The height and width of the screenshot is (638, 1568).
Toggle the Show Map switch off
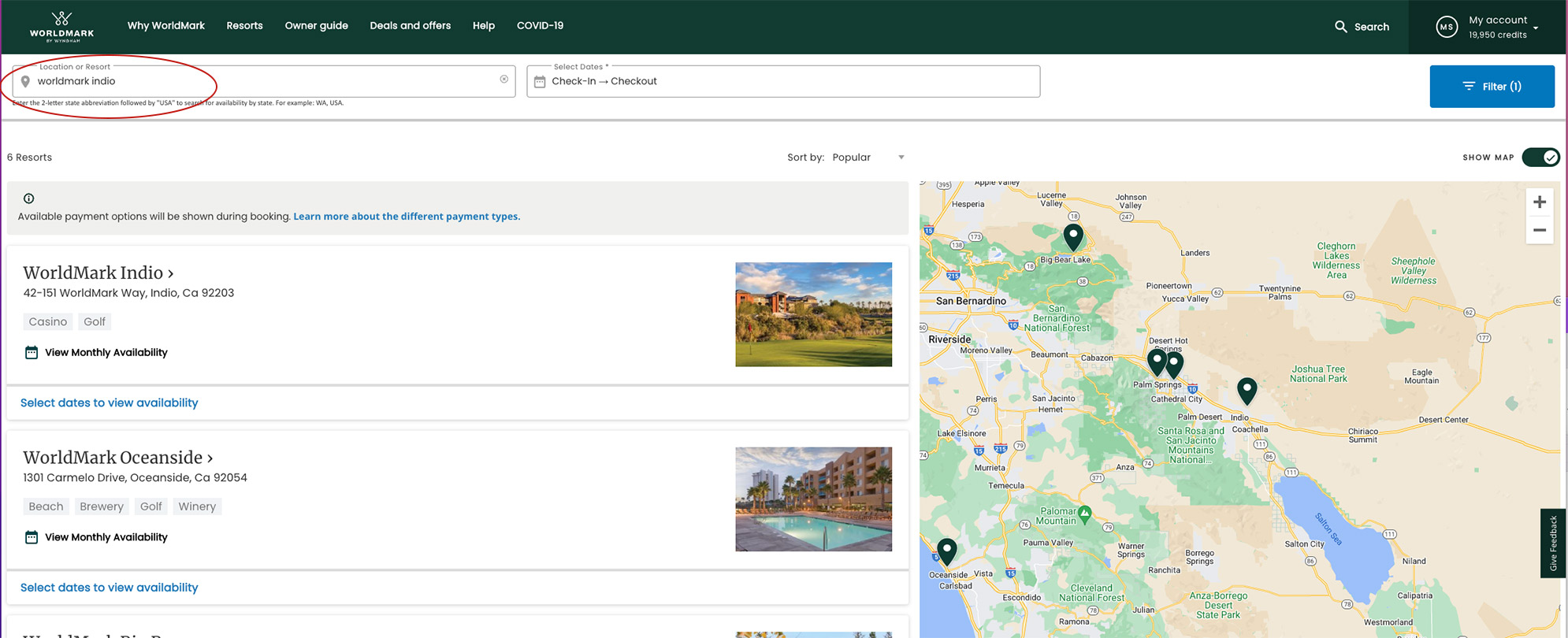(x=1540, y=158)
